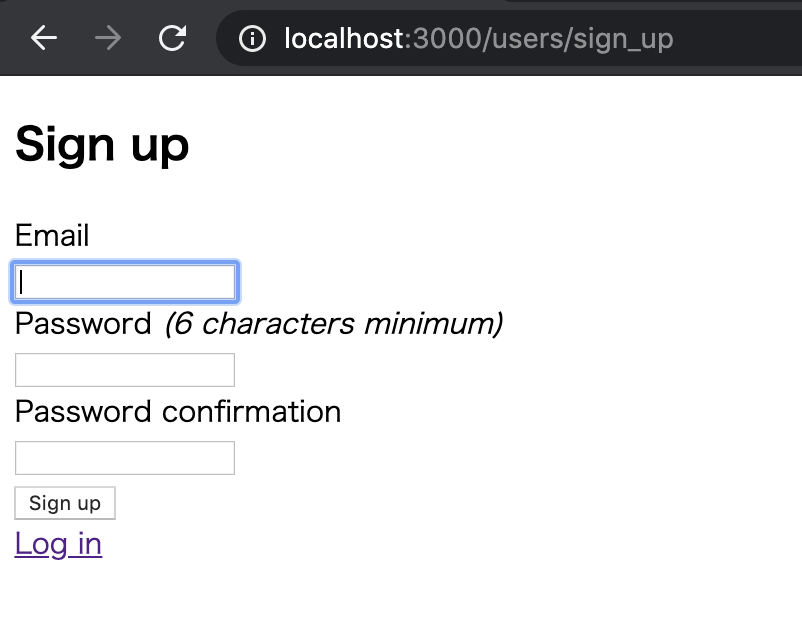This screenshot has width=802, height=644.
Task: Click the Email field label
Action: pyautogui.click(x=52, y=236)
